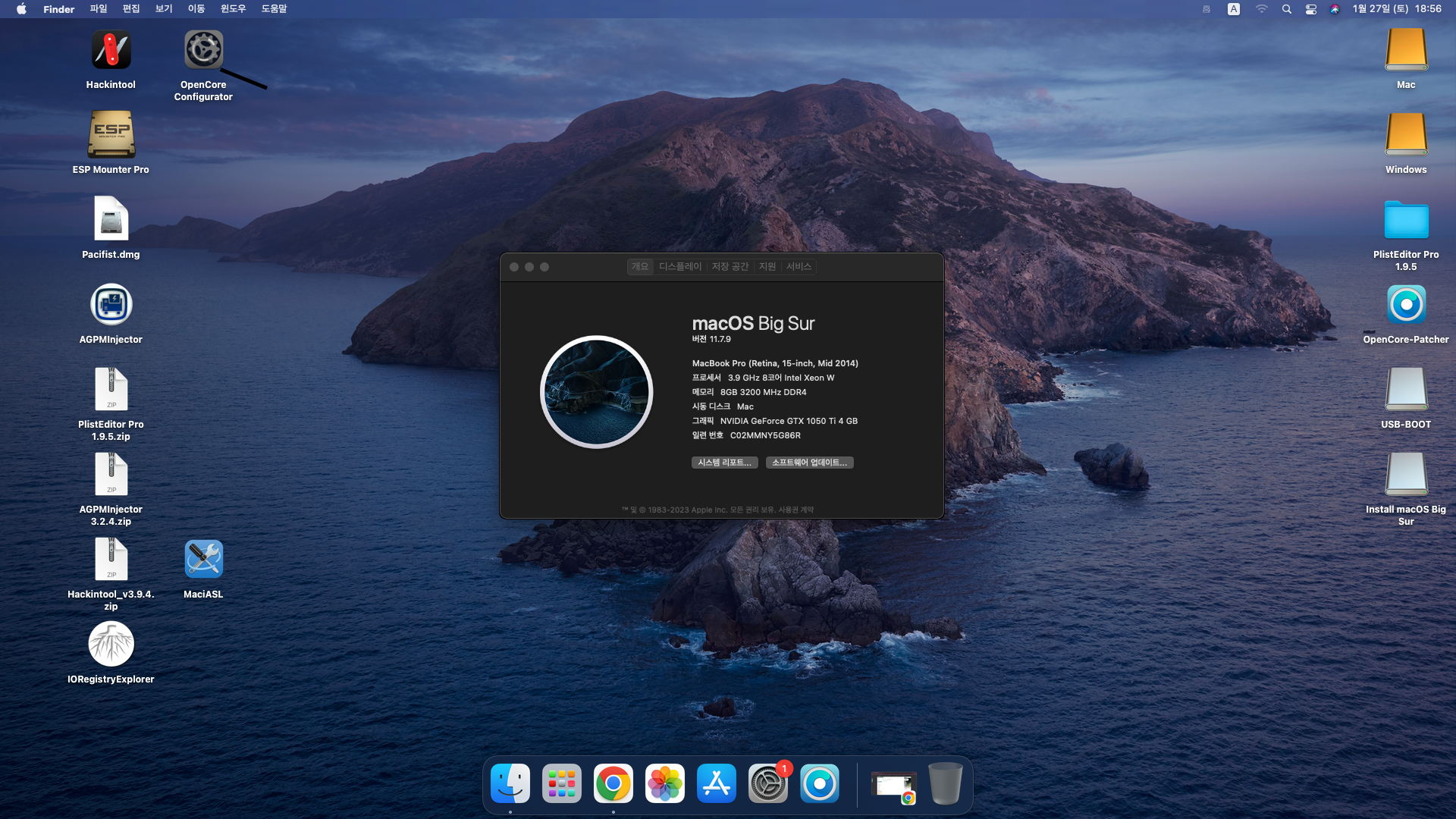Viewport: 1456px width, 819px height.
Task: Select the AGPMInjector 3.2.4.zip file
Action: (111, 475)
